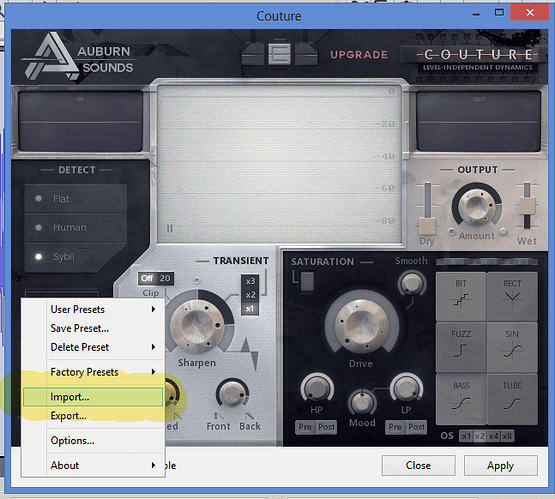The height and width of the screenshot is (499, 555).
Task: Toggle the saturation section enable switch
Action: pos(307,281)
